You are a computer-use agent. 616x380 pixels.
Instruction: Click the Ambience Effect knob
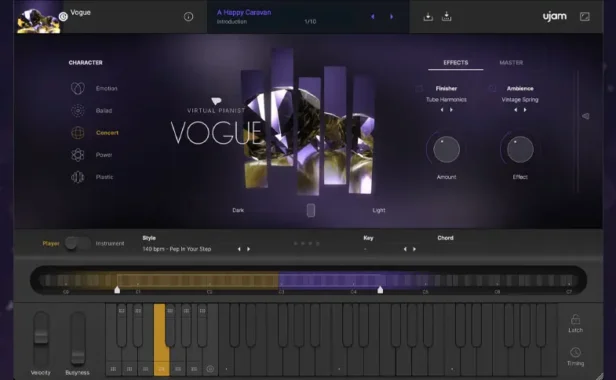pyautogui.click(x=520, y=150)
